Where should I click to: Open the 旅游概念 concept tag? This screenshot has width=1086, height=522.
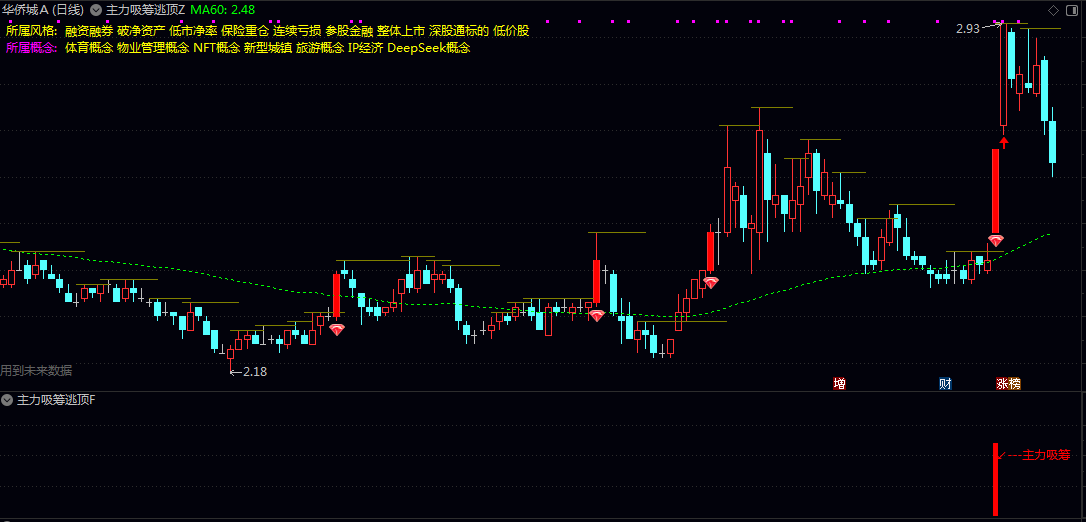[x=319, y=48]
